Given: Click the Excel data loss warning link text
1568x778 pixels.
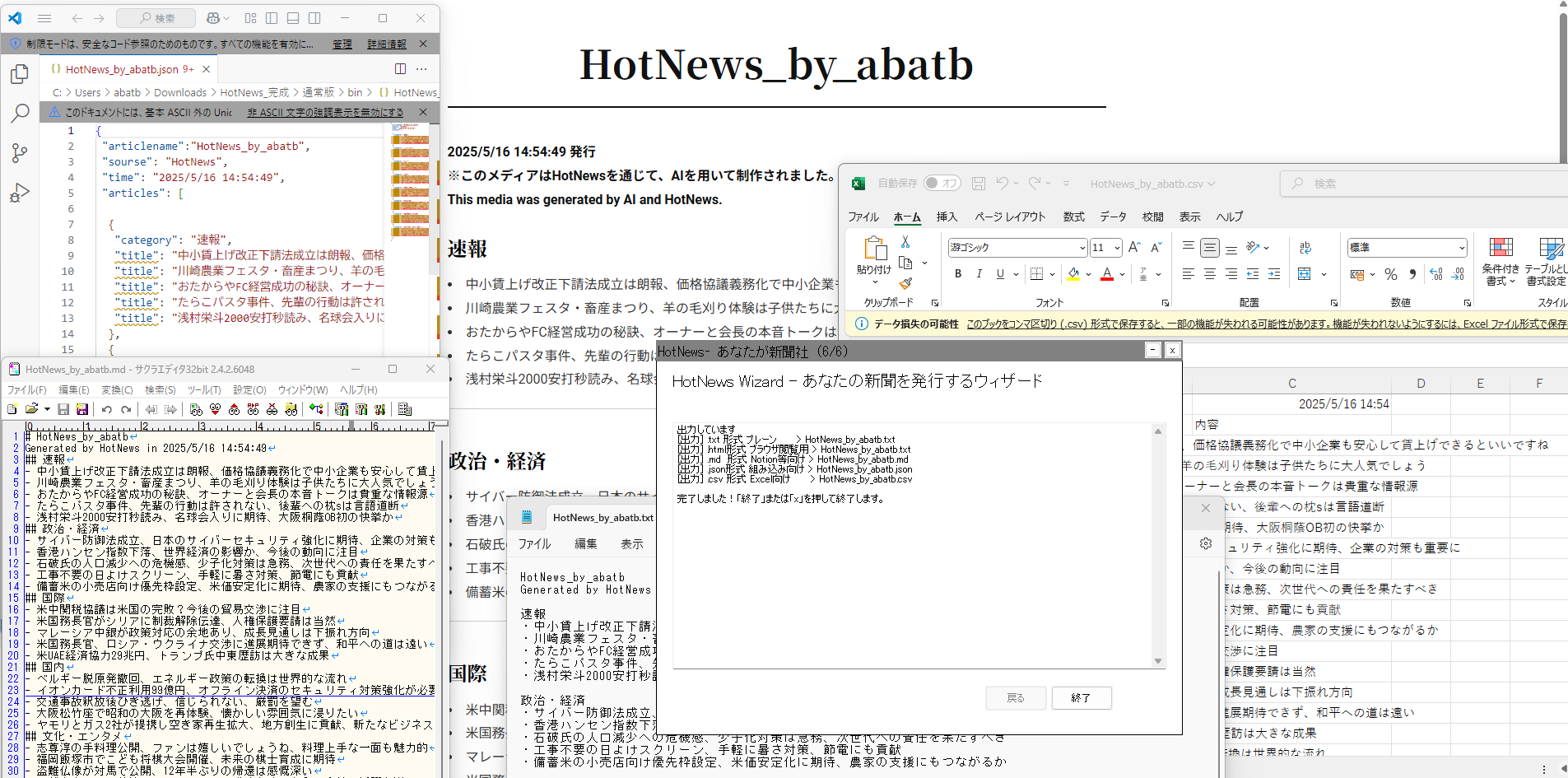Looking at the screenshot, I should pos(1267,324).
